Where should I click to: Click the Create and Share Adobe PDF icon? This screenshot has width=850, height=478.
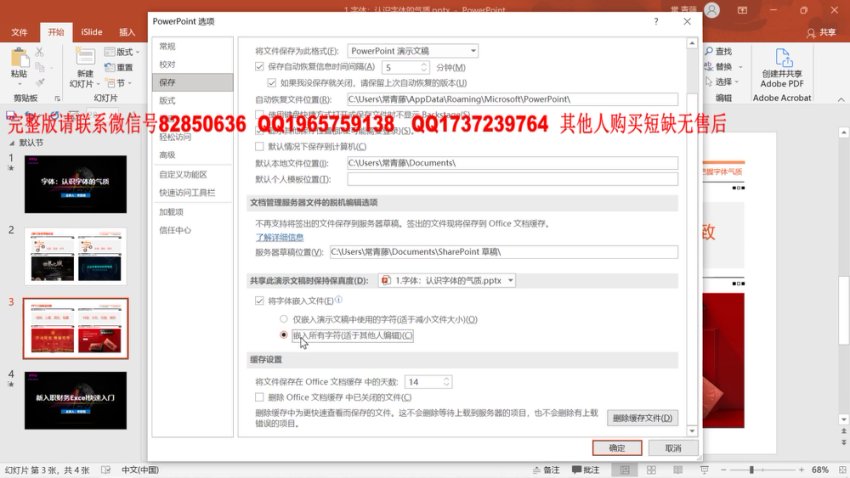(781, 56)
